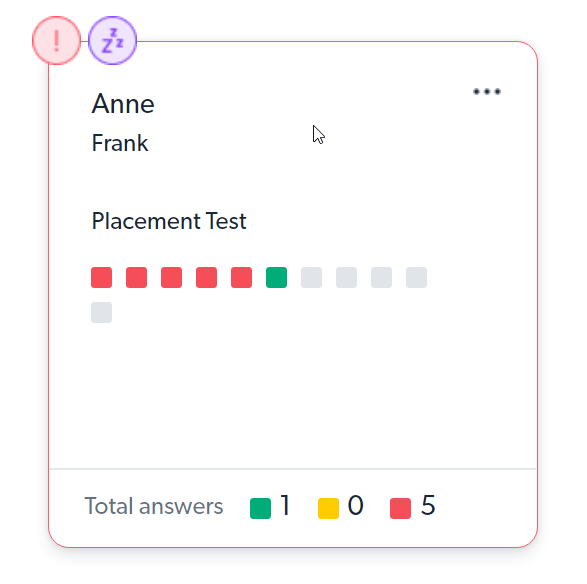Viewport: 587px width, 584px height.
Task: Click the gray square on second row
Action: (x=101, y=312)
